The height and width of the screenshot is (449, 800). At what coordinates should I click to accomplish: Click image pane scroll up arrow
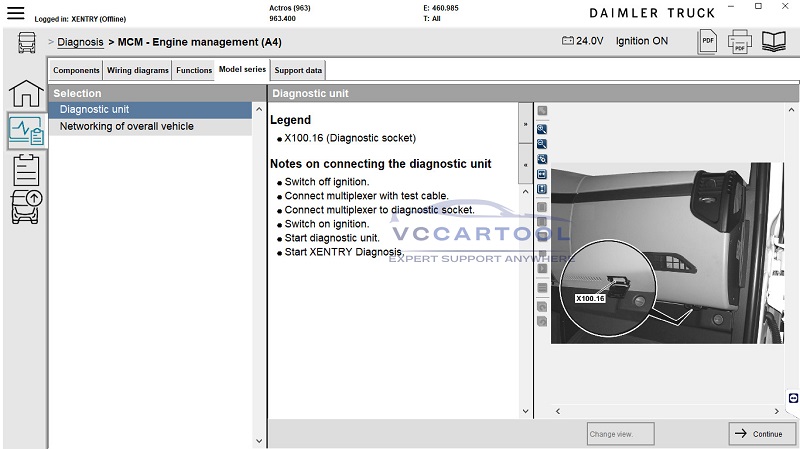[x=791, y=110]
